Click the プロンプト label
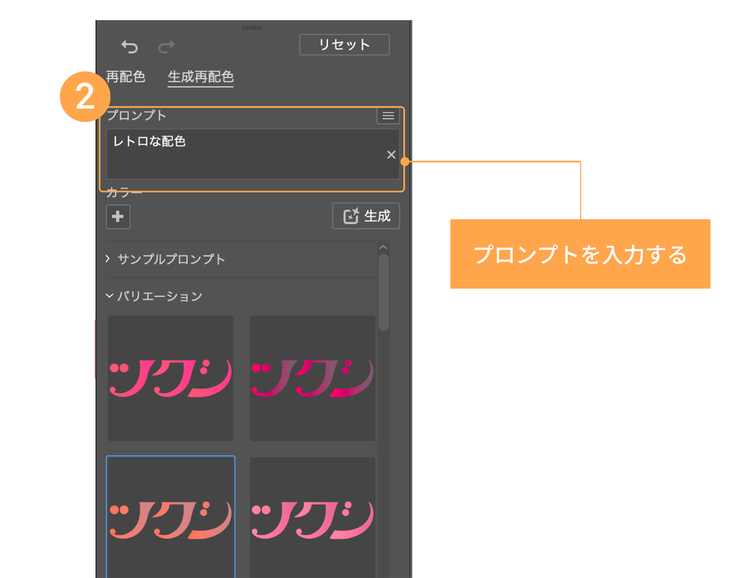This screenshot has width=750, height=578. click(136, 115)
